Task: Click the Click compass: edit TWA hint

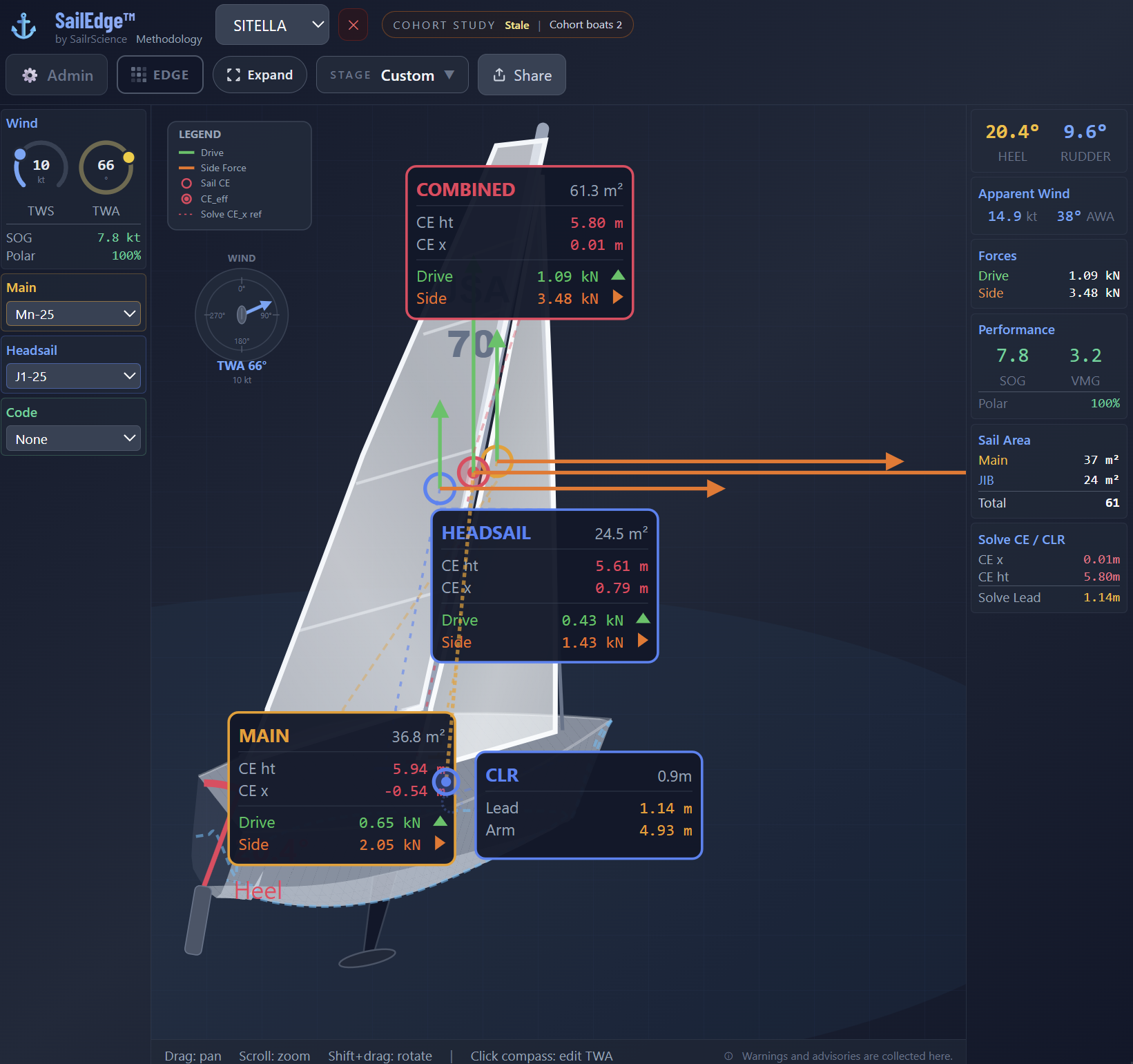Action: (541, 1056)
